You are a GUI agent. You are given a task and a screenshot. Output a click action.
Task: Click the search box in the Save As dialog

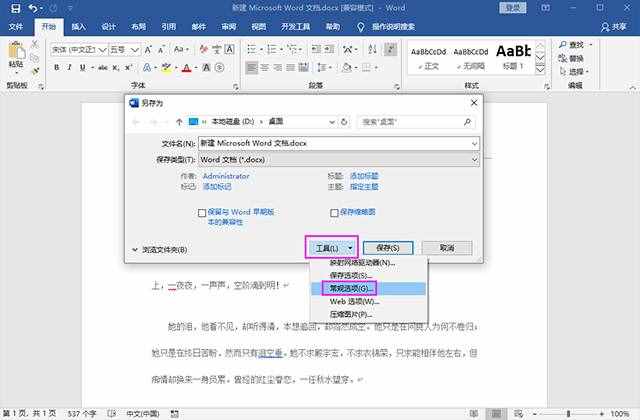pyautogui.click(x=416, y=122)
